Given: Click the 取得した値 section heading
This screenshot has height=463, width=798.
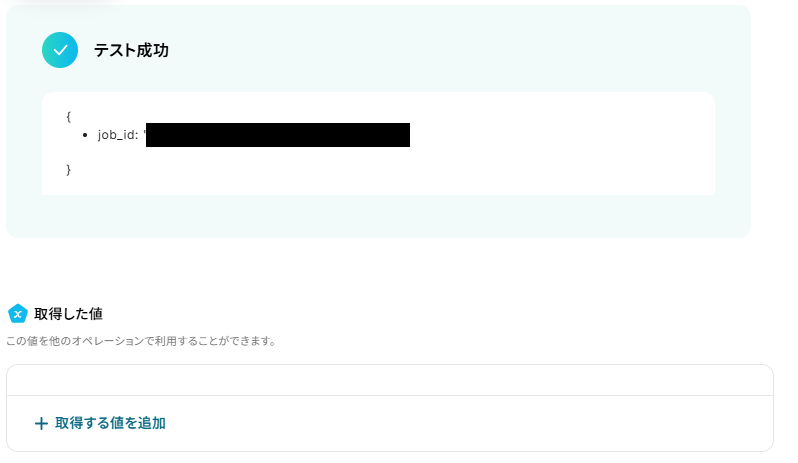Looking at the screenshot, I should click(x=68, y=314).
